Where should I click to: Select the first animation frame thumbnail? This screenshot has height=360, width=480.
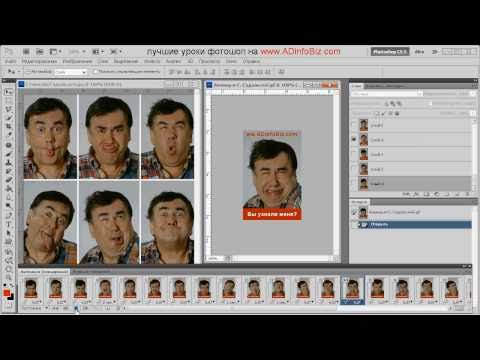pos(31,288)
